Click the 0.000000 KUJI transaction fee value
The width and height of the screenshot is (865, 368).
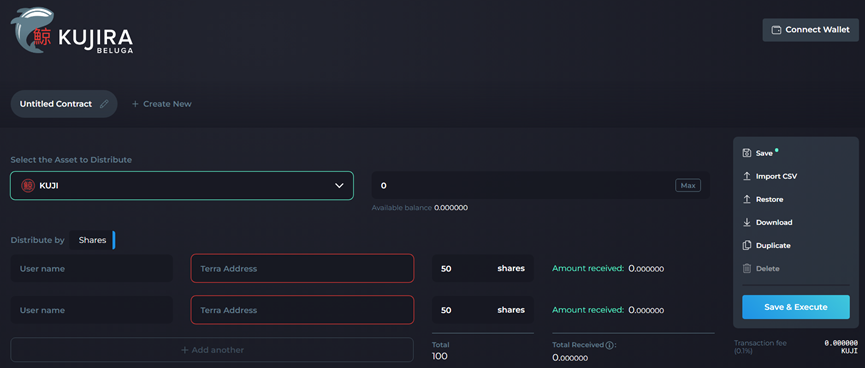841,346
